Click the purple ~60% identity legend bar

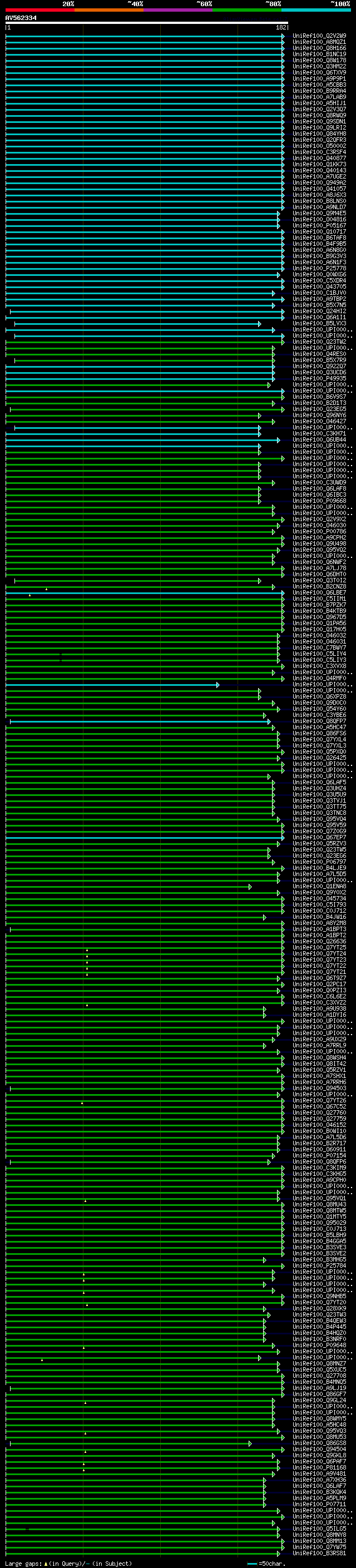click(177, 10)
